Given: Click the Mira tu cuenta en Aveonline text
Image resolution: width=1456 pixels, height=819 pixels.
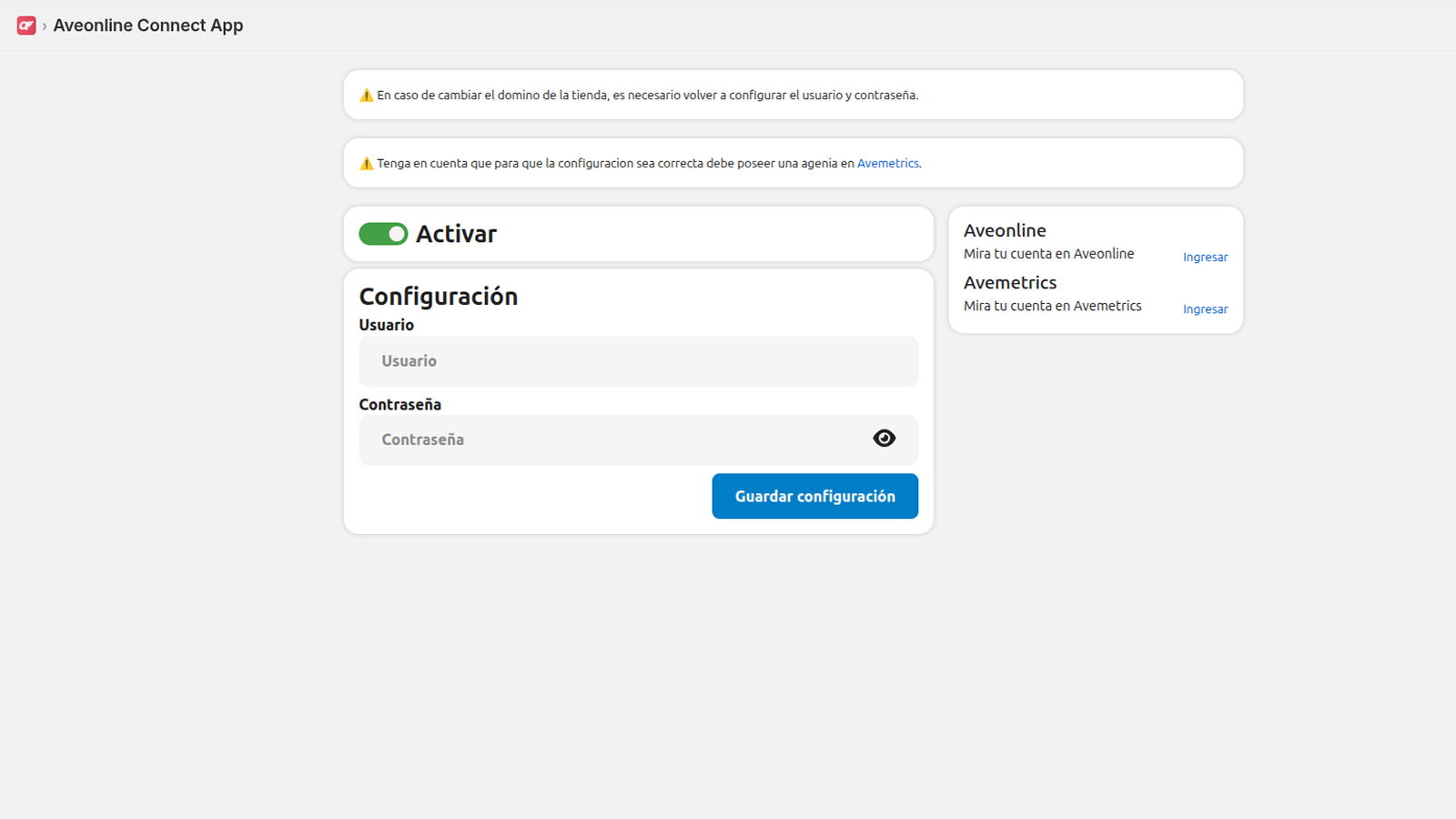Looking at the screenshot, I should (1048, 254).
